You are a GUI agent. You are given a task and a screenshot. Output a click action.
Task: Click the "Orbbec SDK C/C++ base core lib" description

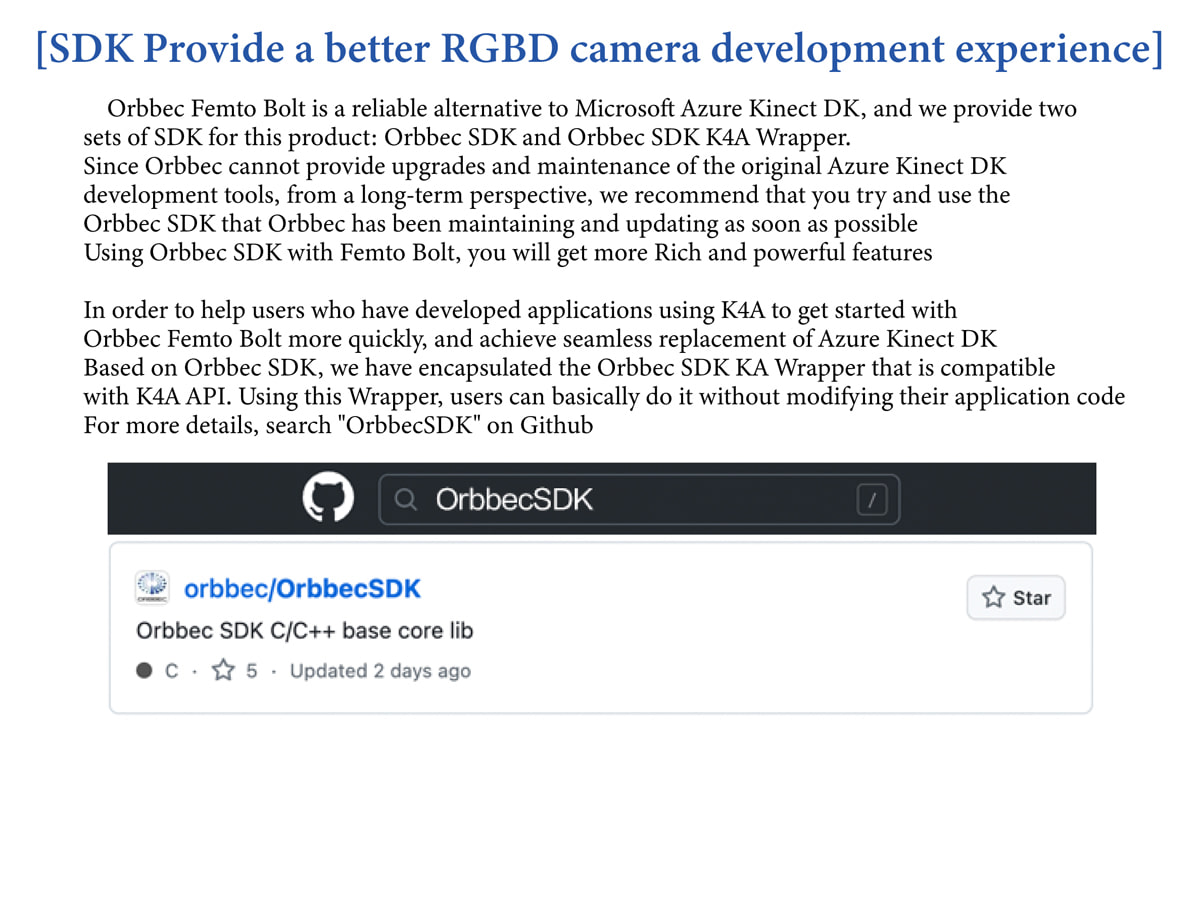(x=304, y=631)
